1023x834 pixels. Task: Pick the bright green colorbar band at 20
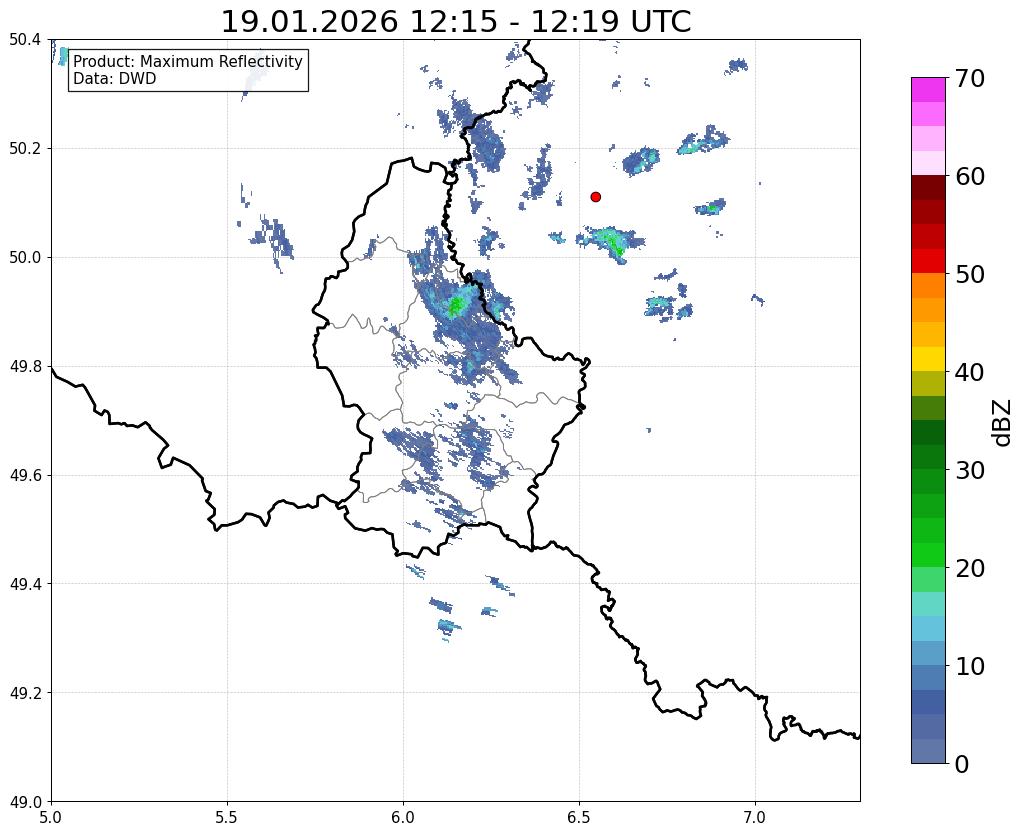click(x=928, y=555)
